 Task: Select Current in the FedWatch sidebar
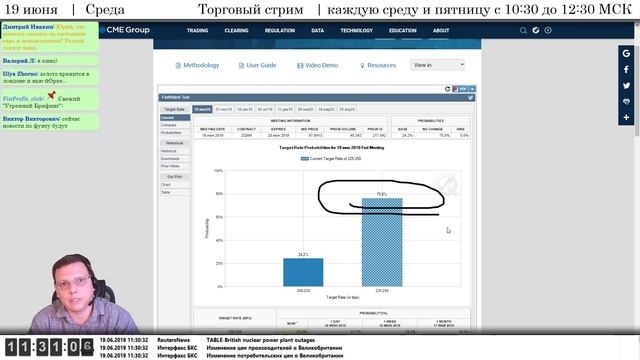[175, 118]
